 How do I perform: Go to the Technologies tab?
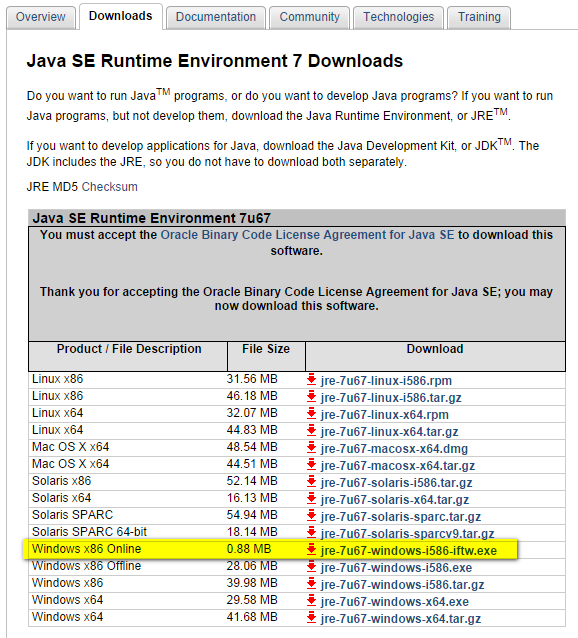click(398, 17)
